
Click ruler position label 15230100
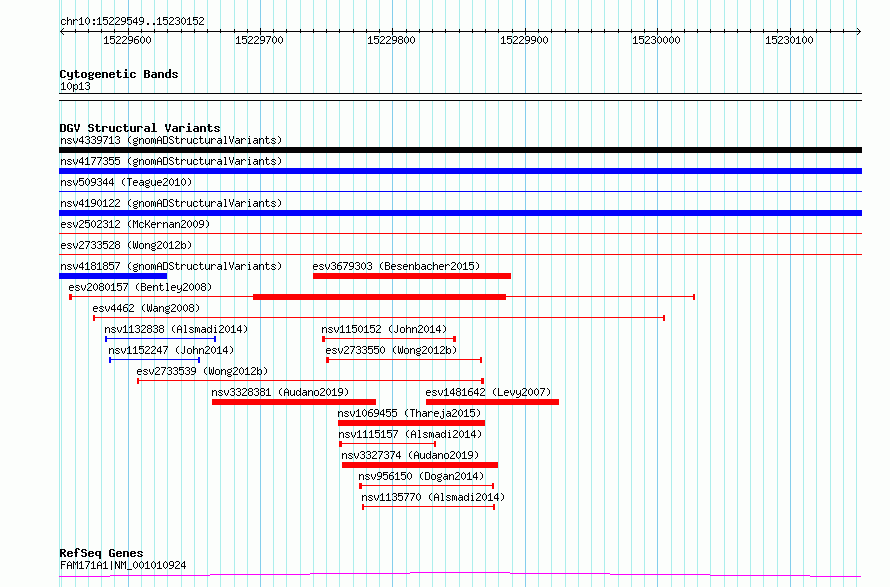(x=789, y=40)
